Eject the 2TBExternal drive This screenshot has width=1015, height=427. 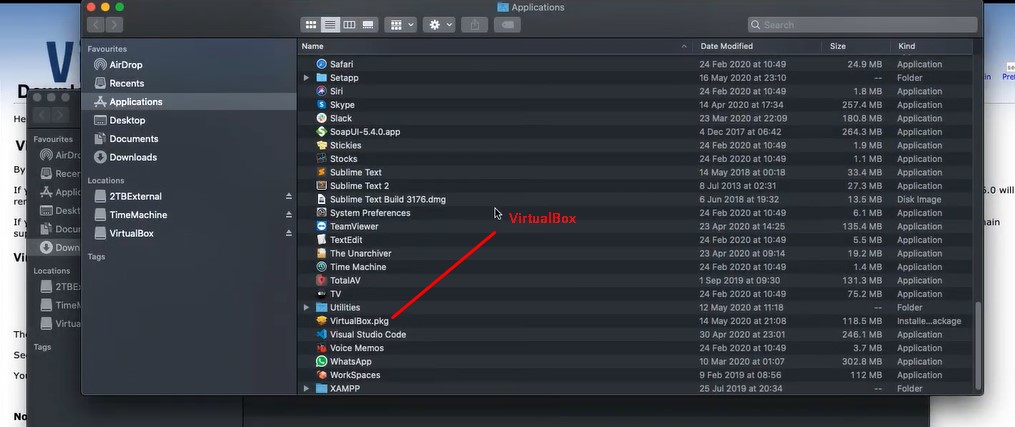[289, 196]
